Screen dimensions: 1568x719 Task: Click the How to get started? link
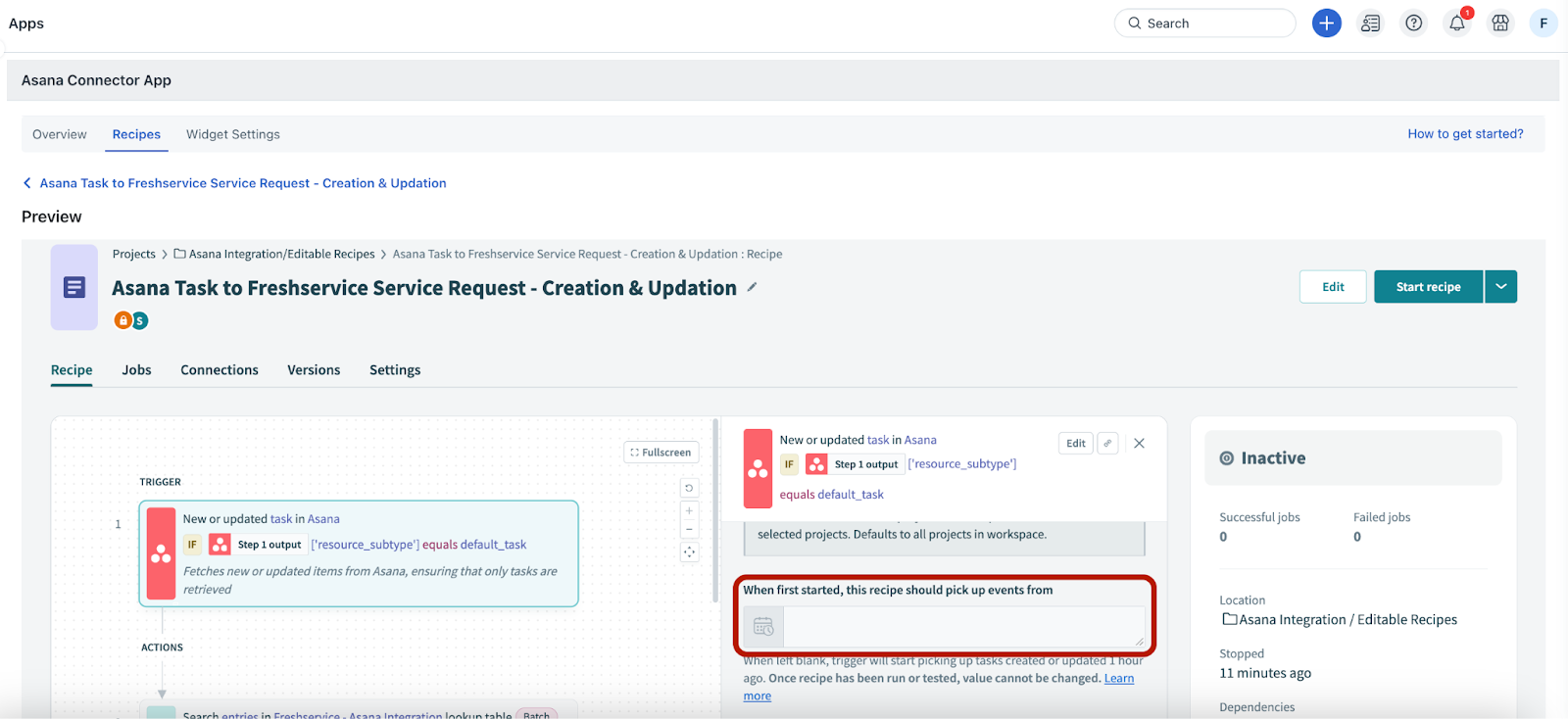click(x=1465, y=134)
